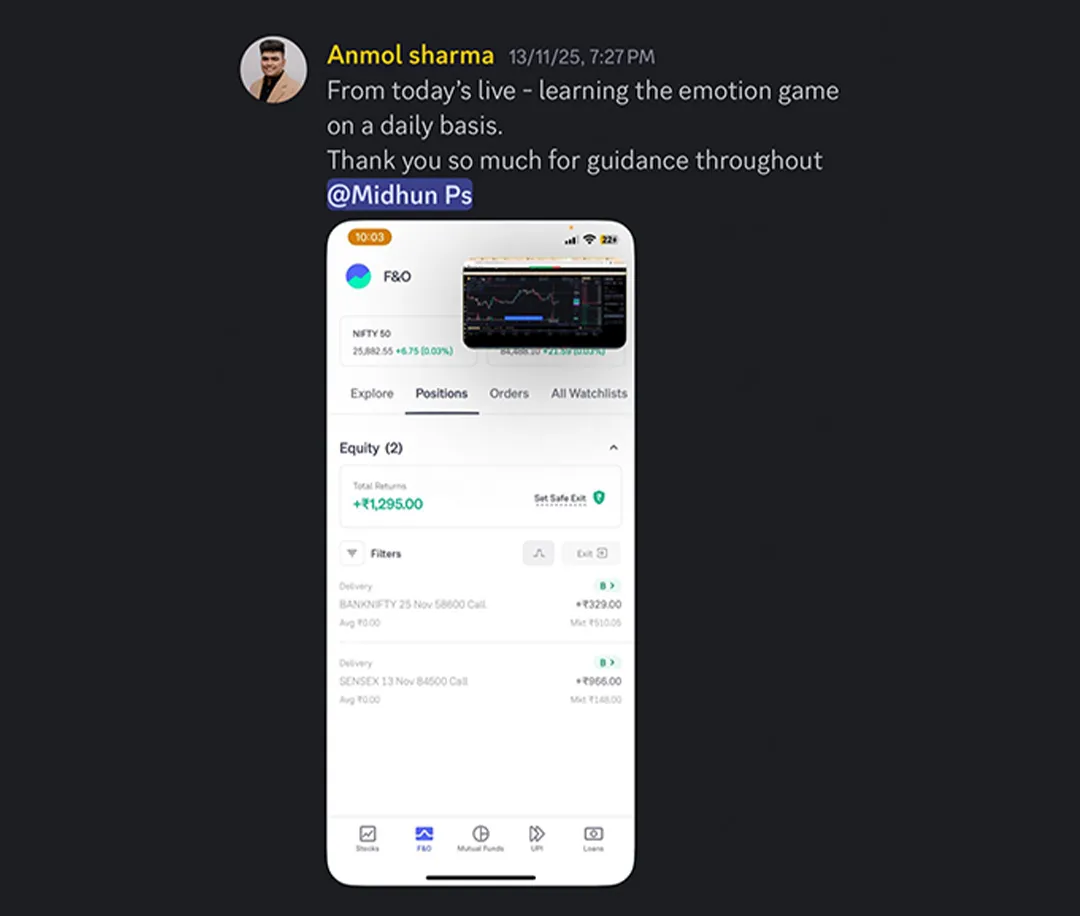Tap the F&O bottom navigation icon

[x=424, y=838]
